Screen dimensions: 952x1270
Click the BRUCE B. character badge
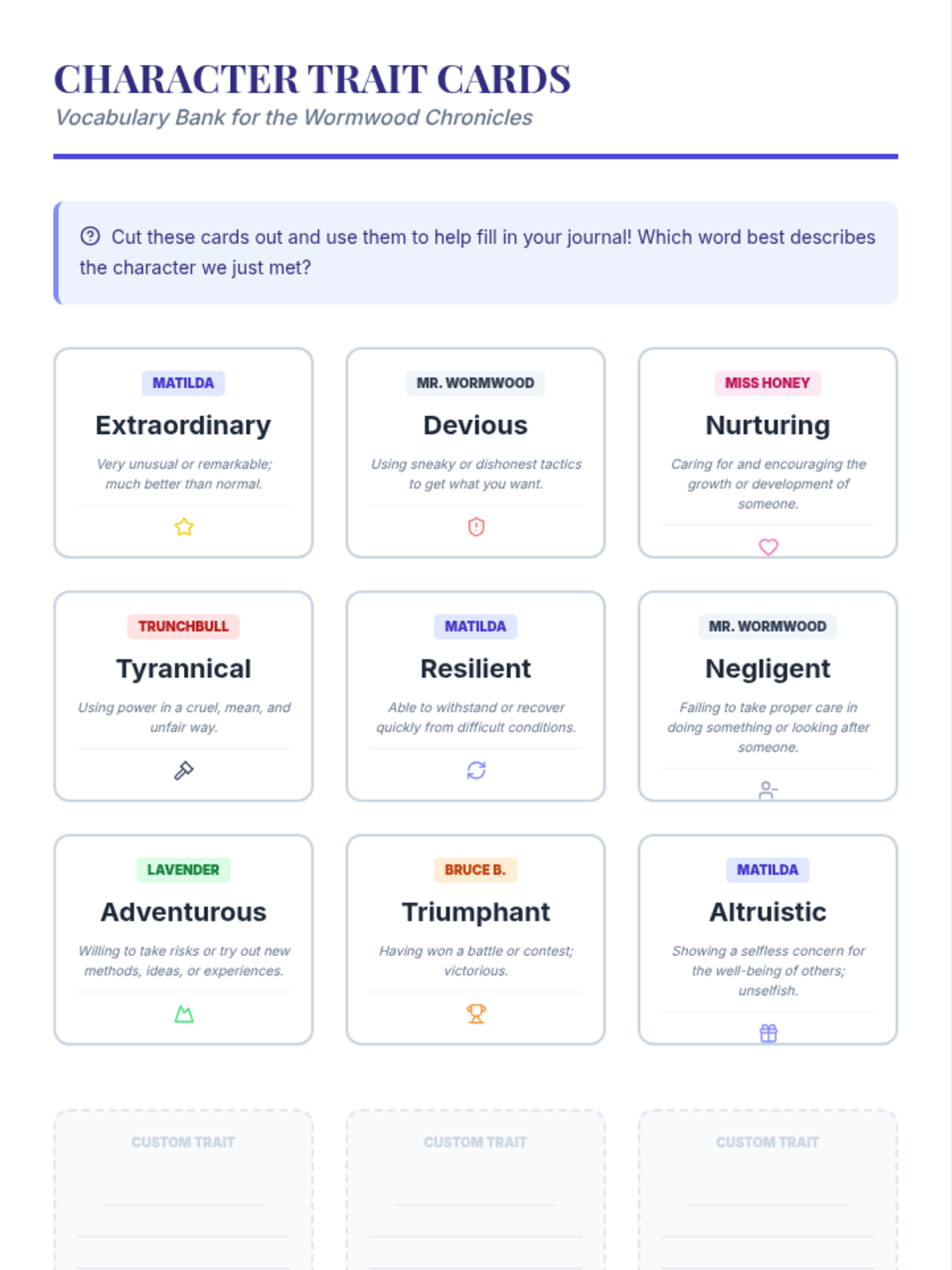(x=475, y=870)
